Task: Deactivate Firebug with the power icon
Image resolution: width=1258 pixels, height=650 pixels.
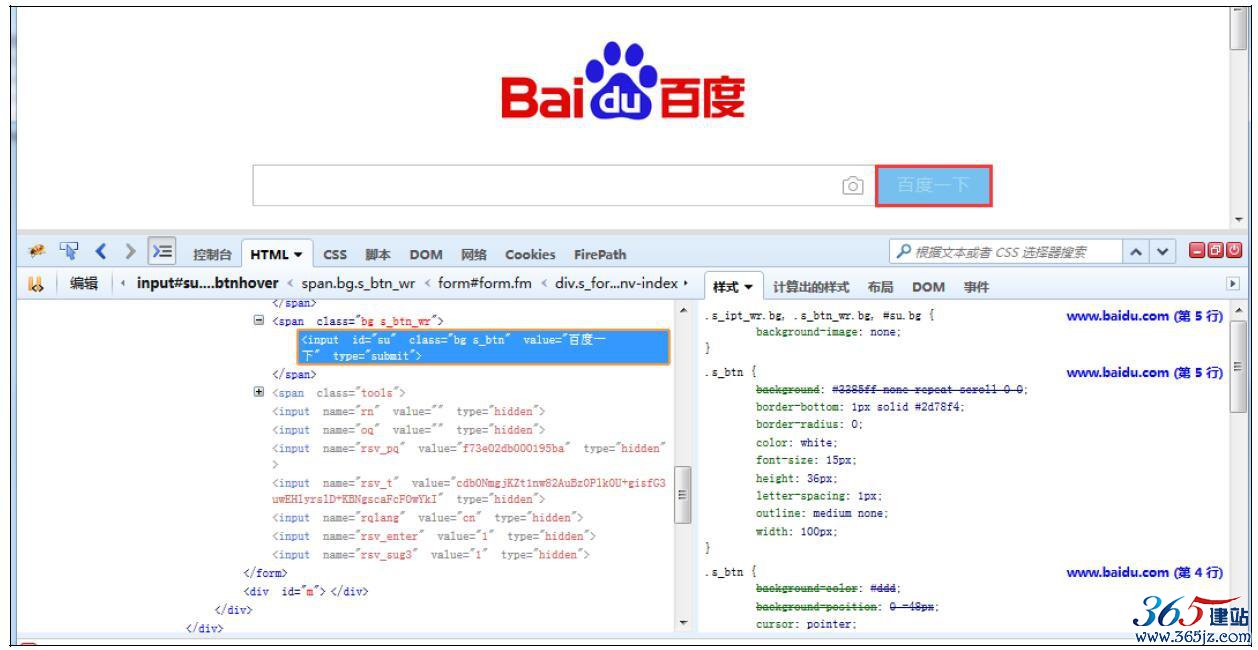Action: [1233, 252]
